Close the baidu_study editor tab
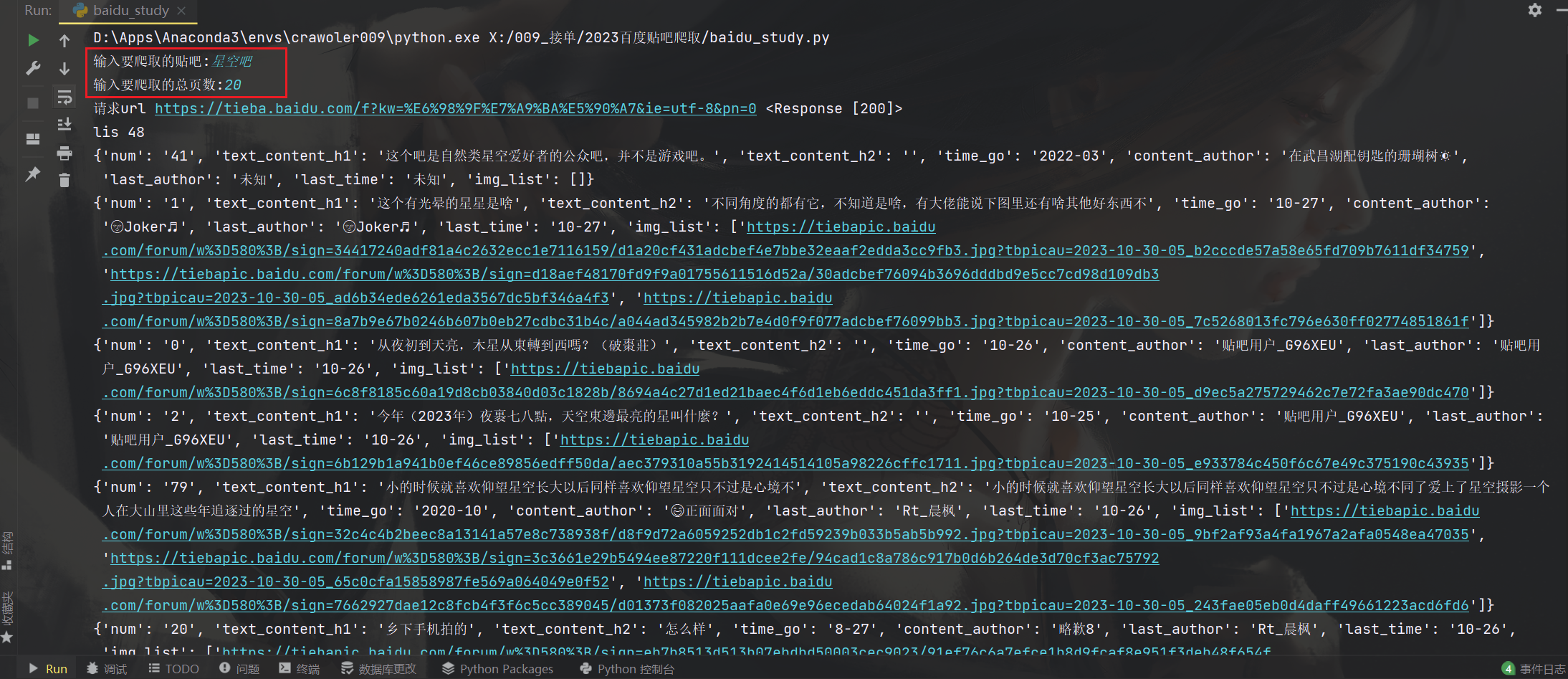Image resolution: width=1568 pixels, height=679 pixels. click(x=181, y=10)
